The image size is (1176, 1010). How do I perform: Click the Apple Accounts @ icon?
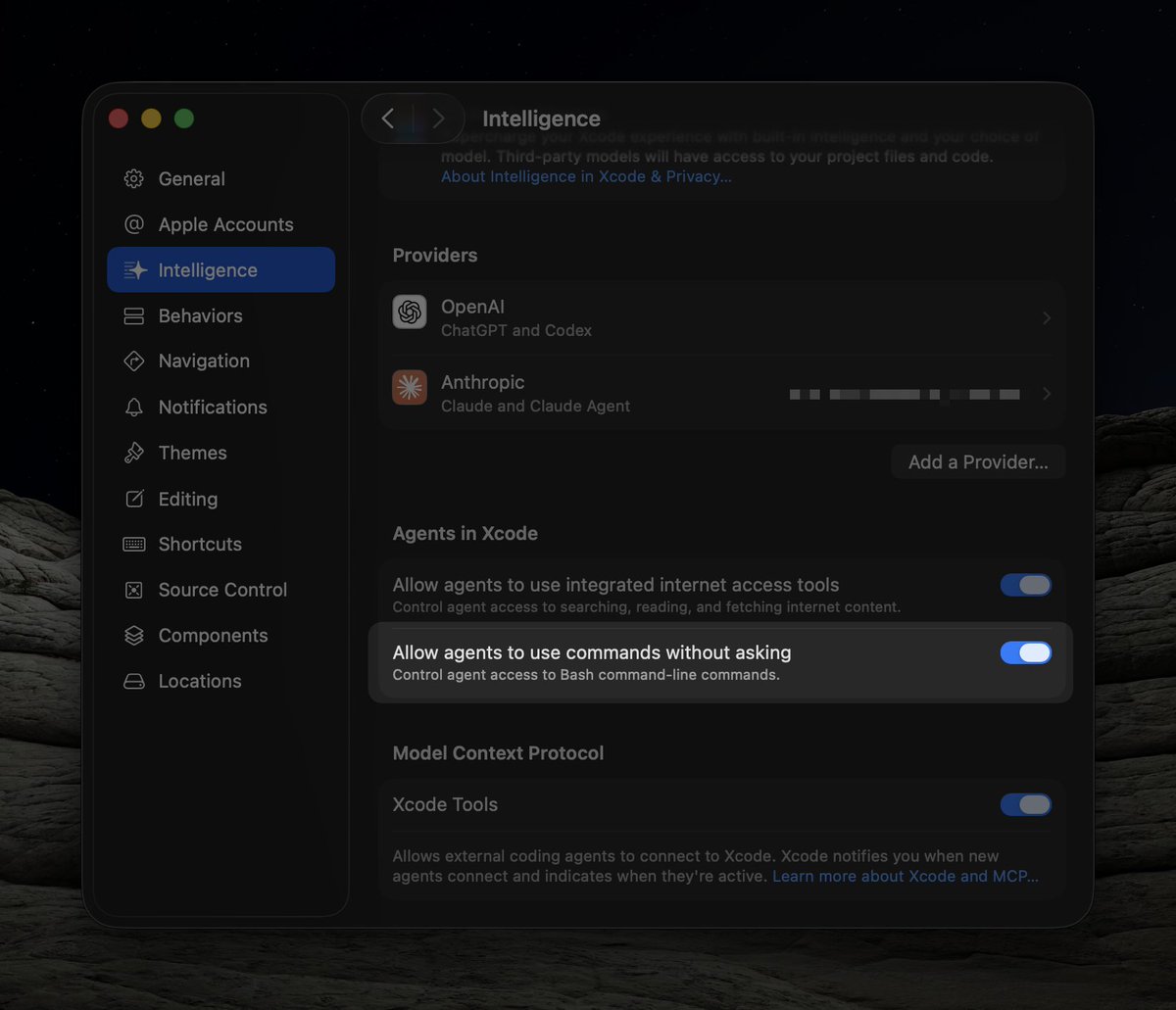(134, 224)
